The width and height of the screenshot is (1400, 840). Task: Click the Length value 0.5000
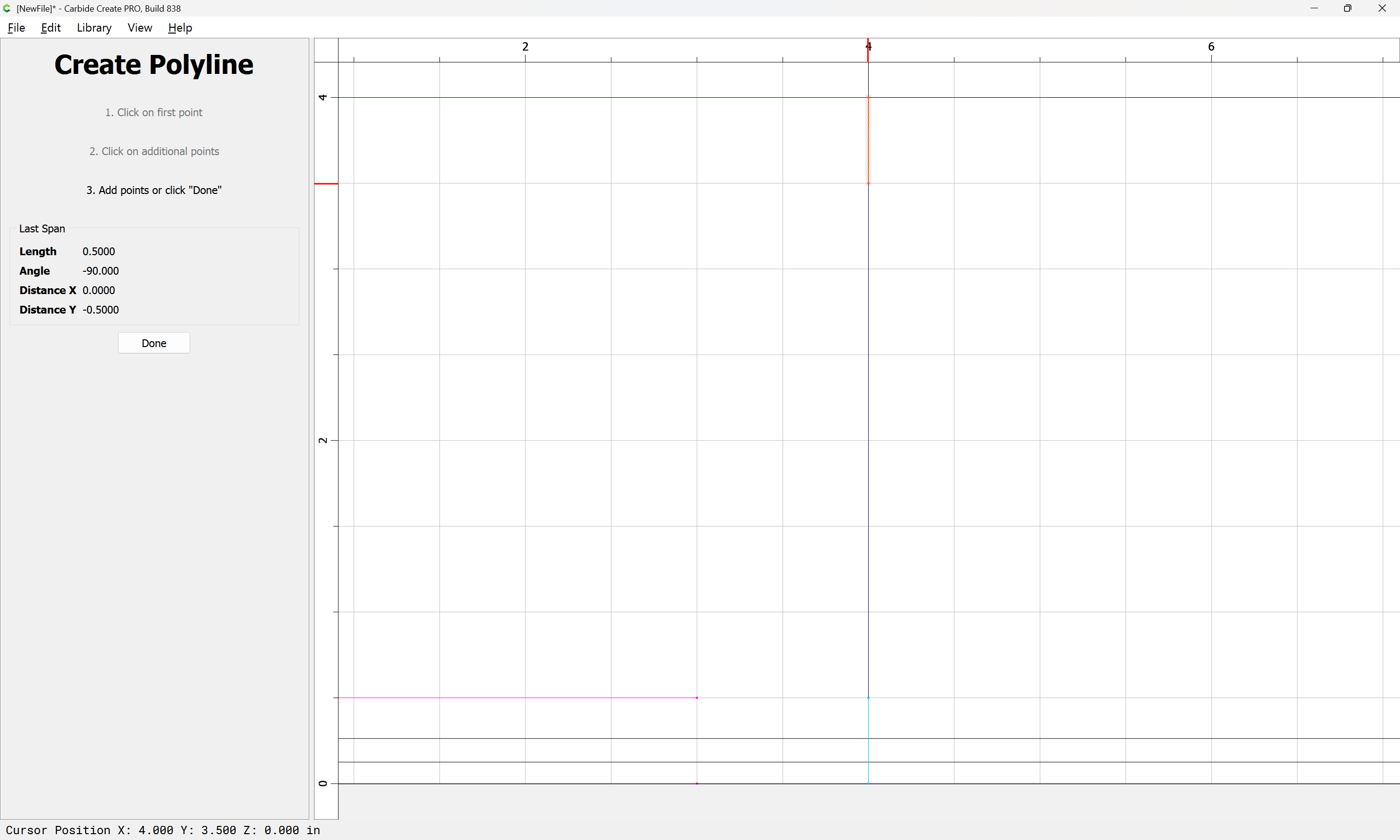(x=99, y=251)
